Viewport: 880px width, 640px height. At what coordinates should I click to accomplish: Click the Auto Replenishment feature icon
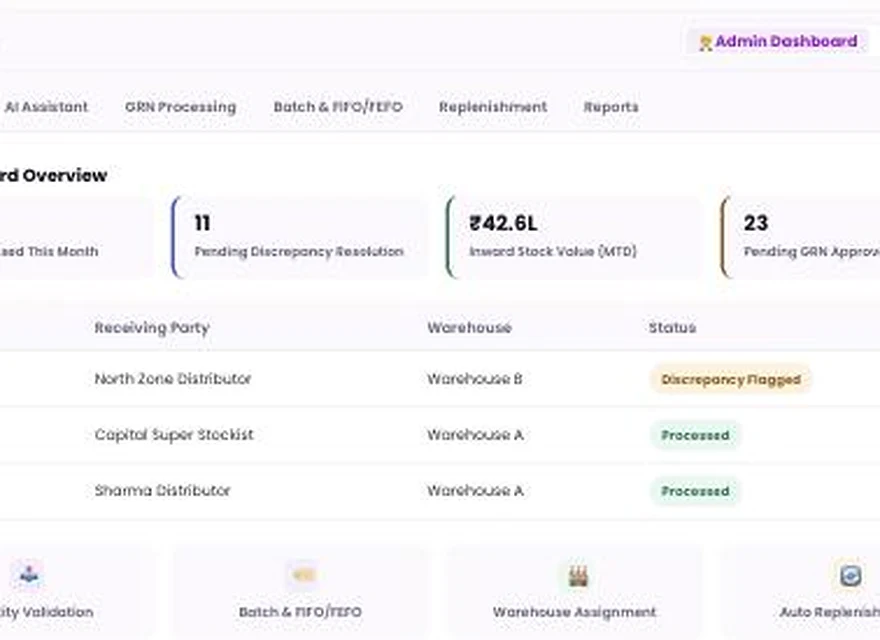[850, 575]
